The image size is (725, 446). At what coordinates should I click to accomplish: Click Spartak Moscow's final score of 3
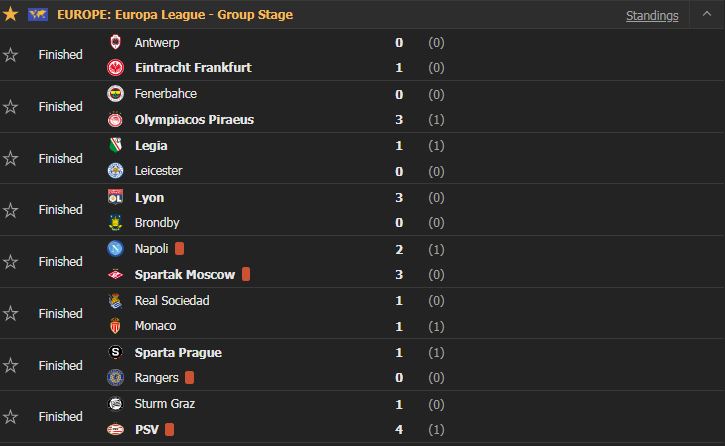[399, 275]
